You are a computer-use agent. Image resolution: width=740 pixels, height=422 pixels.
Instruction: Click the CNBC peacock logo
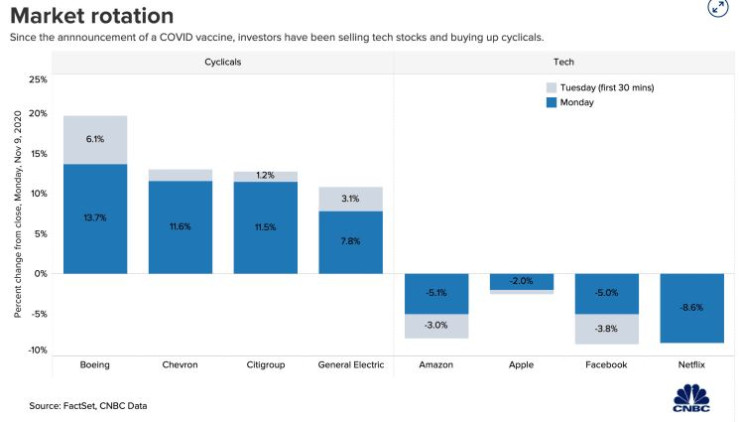click(x=690, y=395)
